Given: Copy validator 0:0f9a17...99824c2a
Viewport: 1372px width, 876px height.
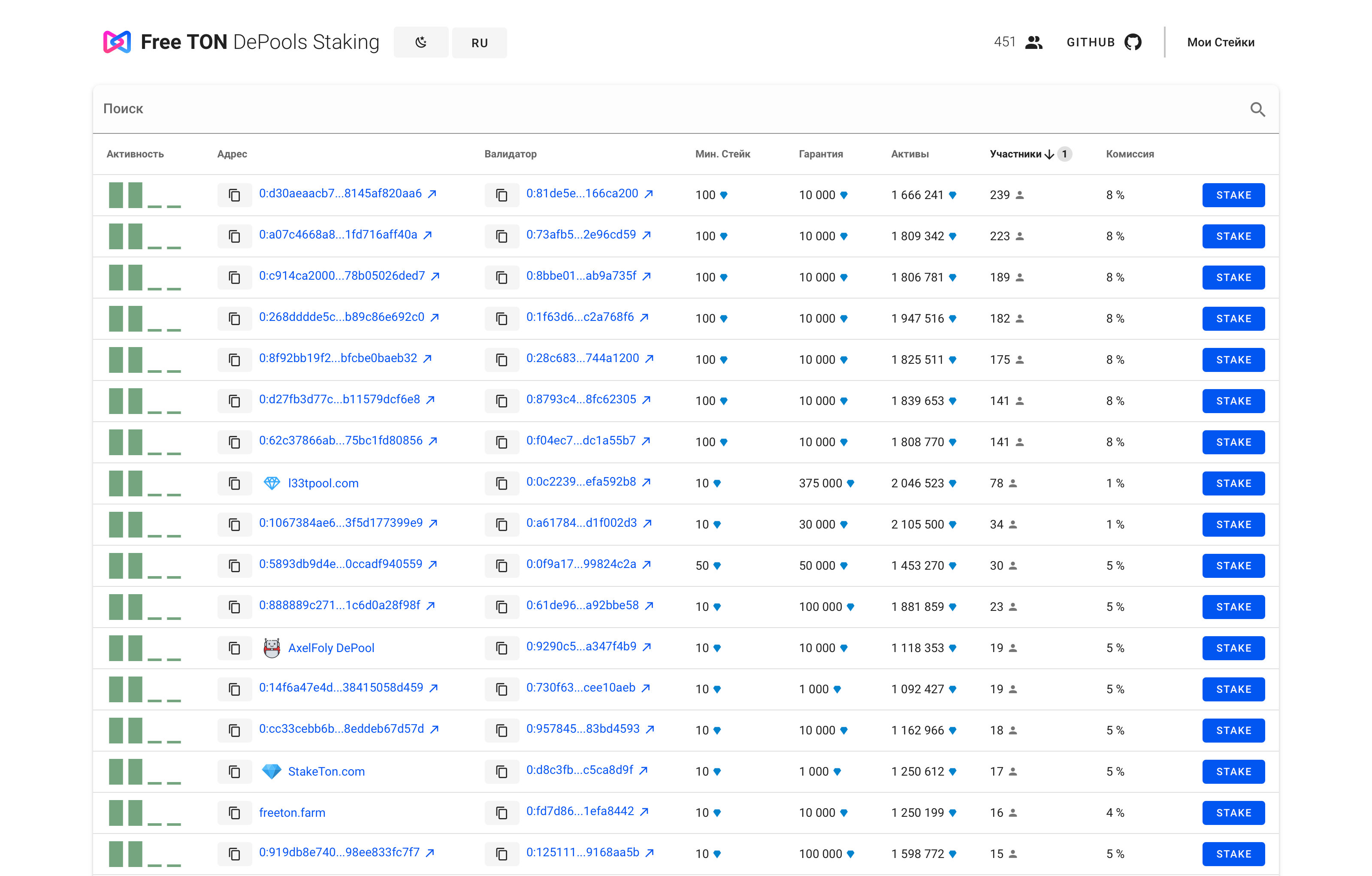Looking at the screenshot, I should pyautogui.click(x=502, y=566).
